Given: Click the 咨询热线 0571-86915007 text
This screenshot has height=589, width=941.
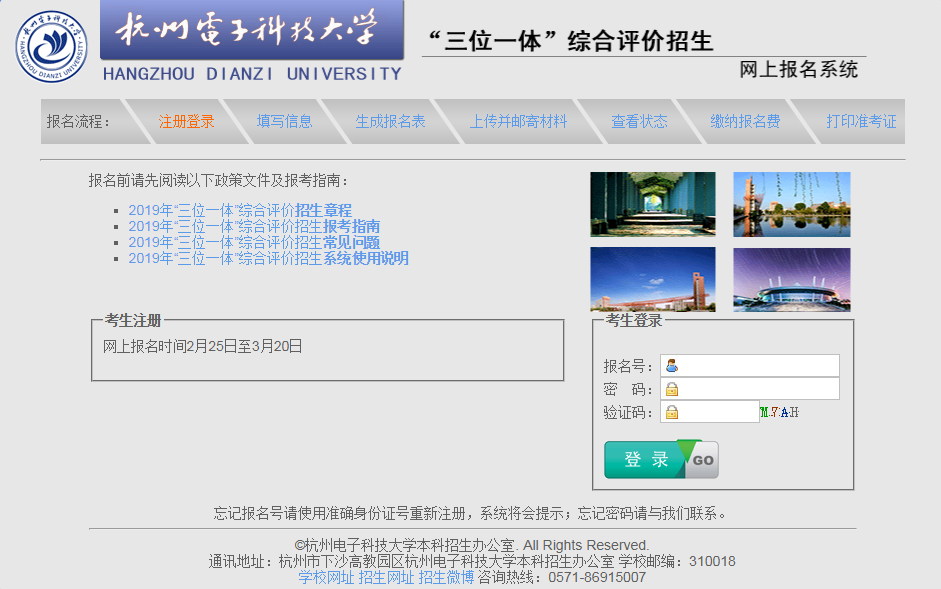Looking at the screenshot, I should click(562, 578).
